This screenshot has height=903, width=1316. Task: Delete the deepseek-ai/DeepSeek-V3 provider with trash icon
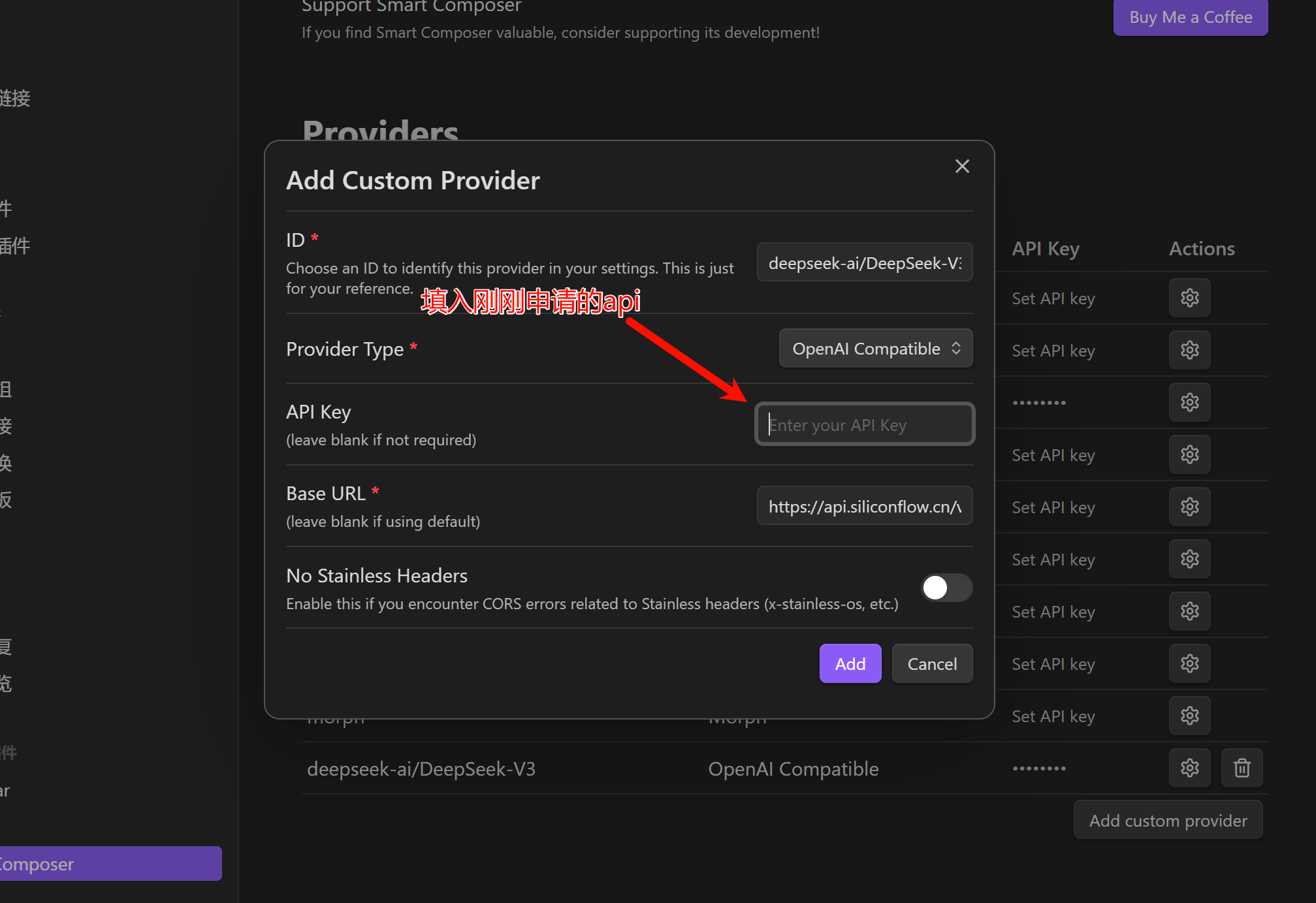[1242, 768]
